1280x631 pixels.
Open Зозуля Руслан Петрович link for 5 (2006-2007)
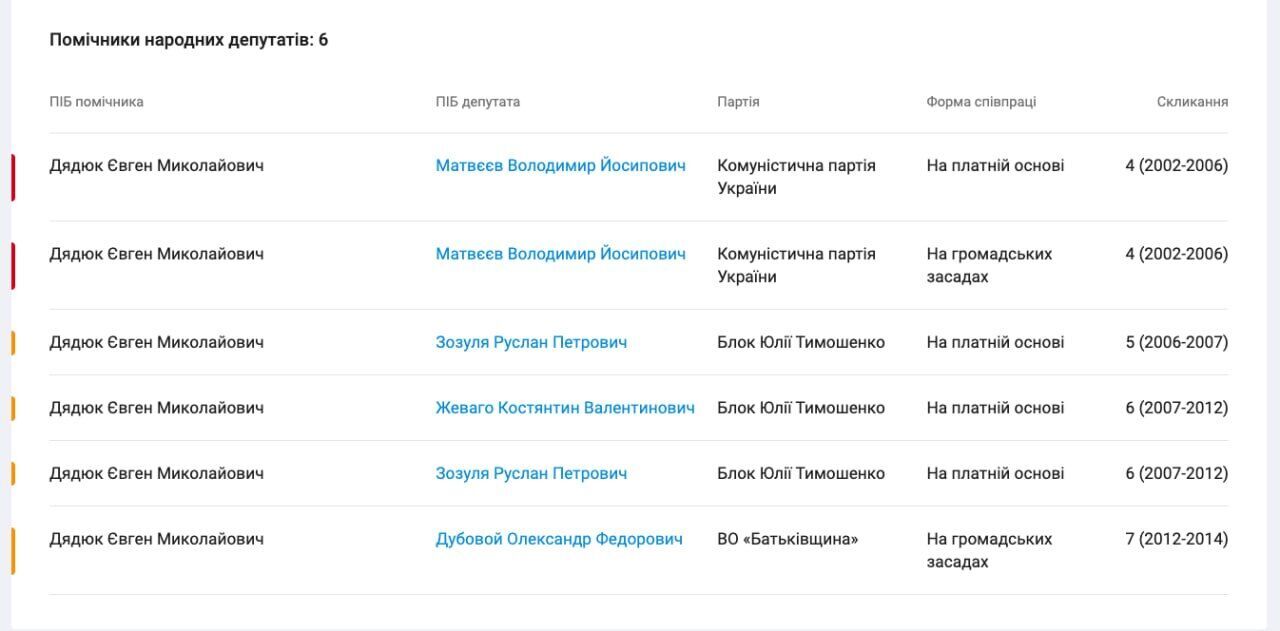click(531, 342)
